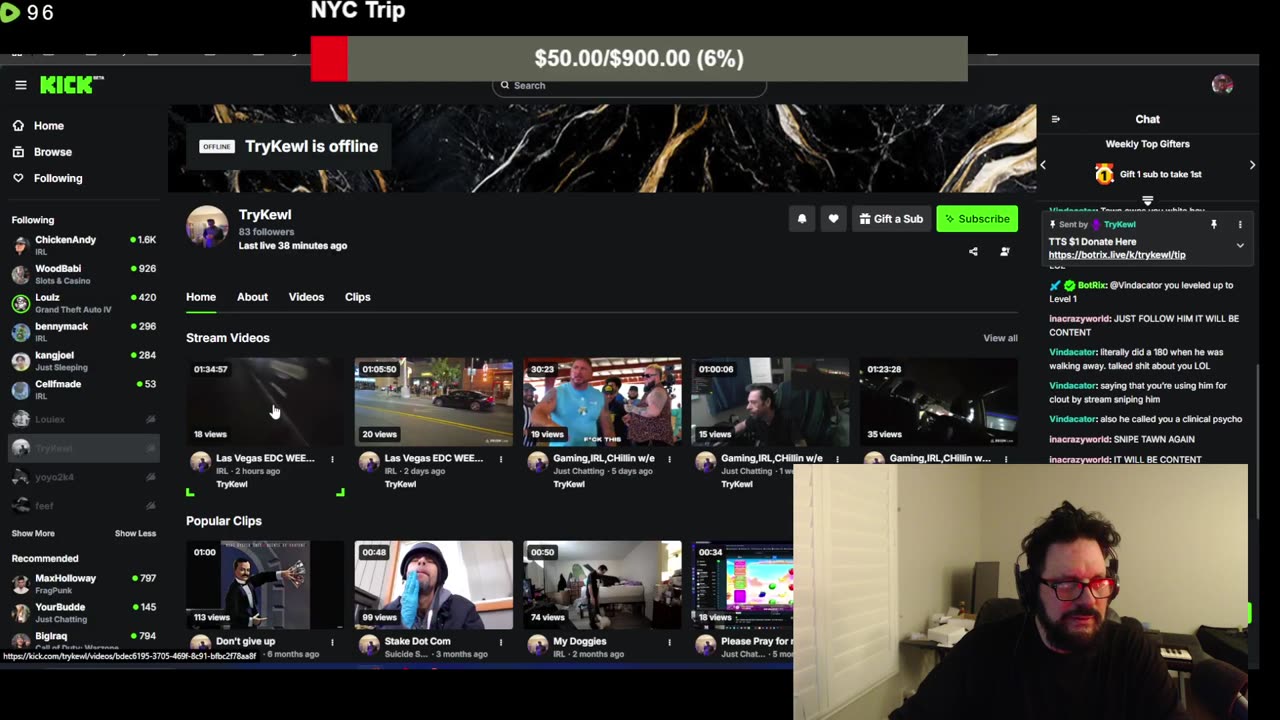Open the 01:00:06 video thumbnail

point(770,402)
